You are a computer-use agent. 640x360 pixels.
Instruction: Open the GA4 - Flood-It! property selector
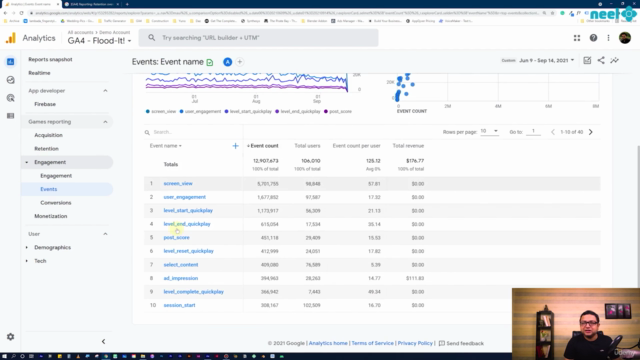(99, 41)
